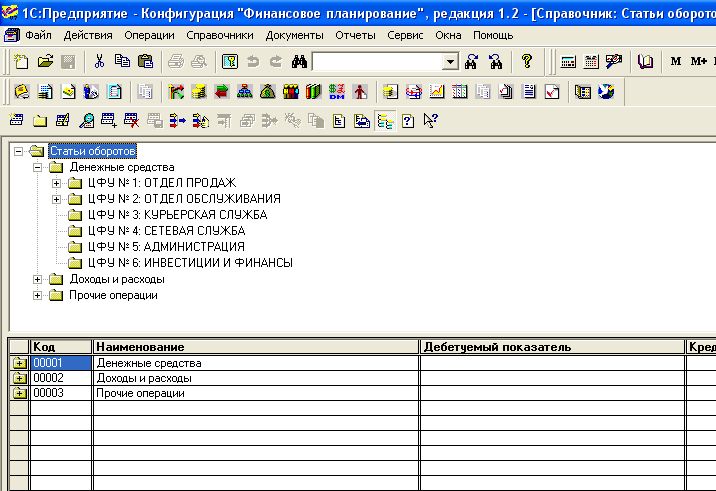
Task: Click the yellow question mark Help icon
Action: pos(526,61)
